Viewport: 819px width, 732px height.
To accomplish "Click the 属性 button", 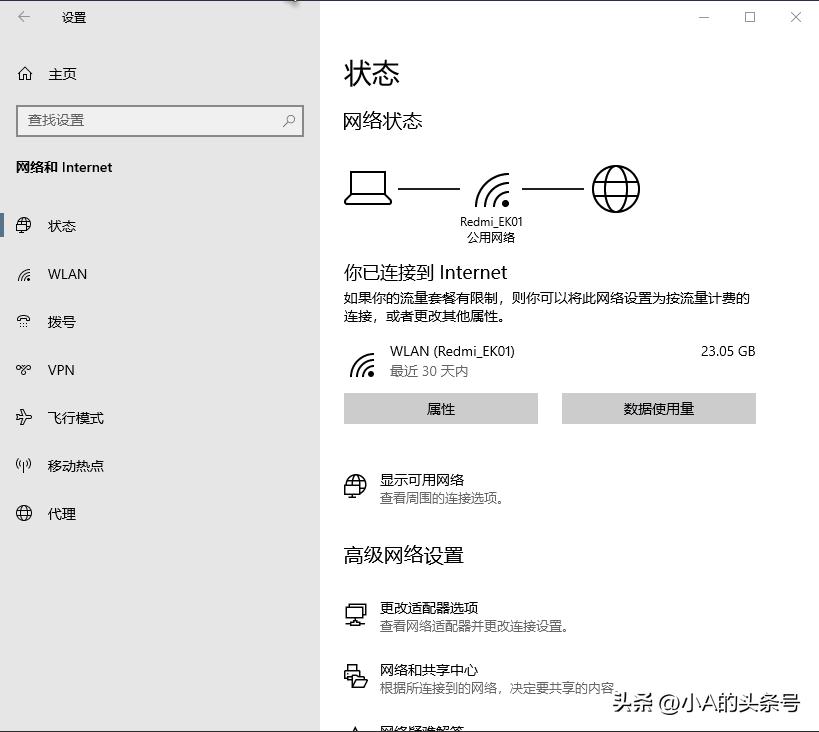I will (x=440, y=408).
